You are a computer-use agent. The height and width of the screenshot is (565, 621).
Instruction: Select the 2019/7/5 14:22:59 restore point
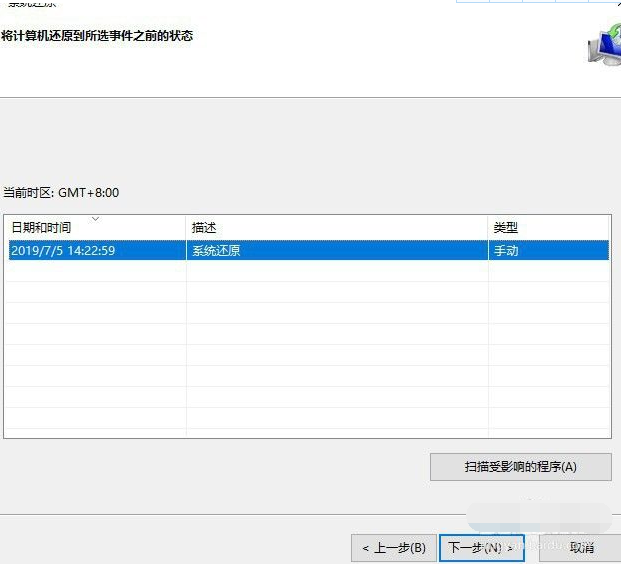pyautogui.click(x=63, y=251)
